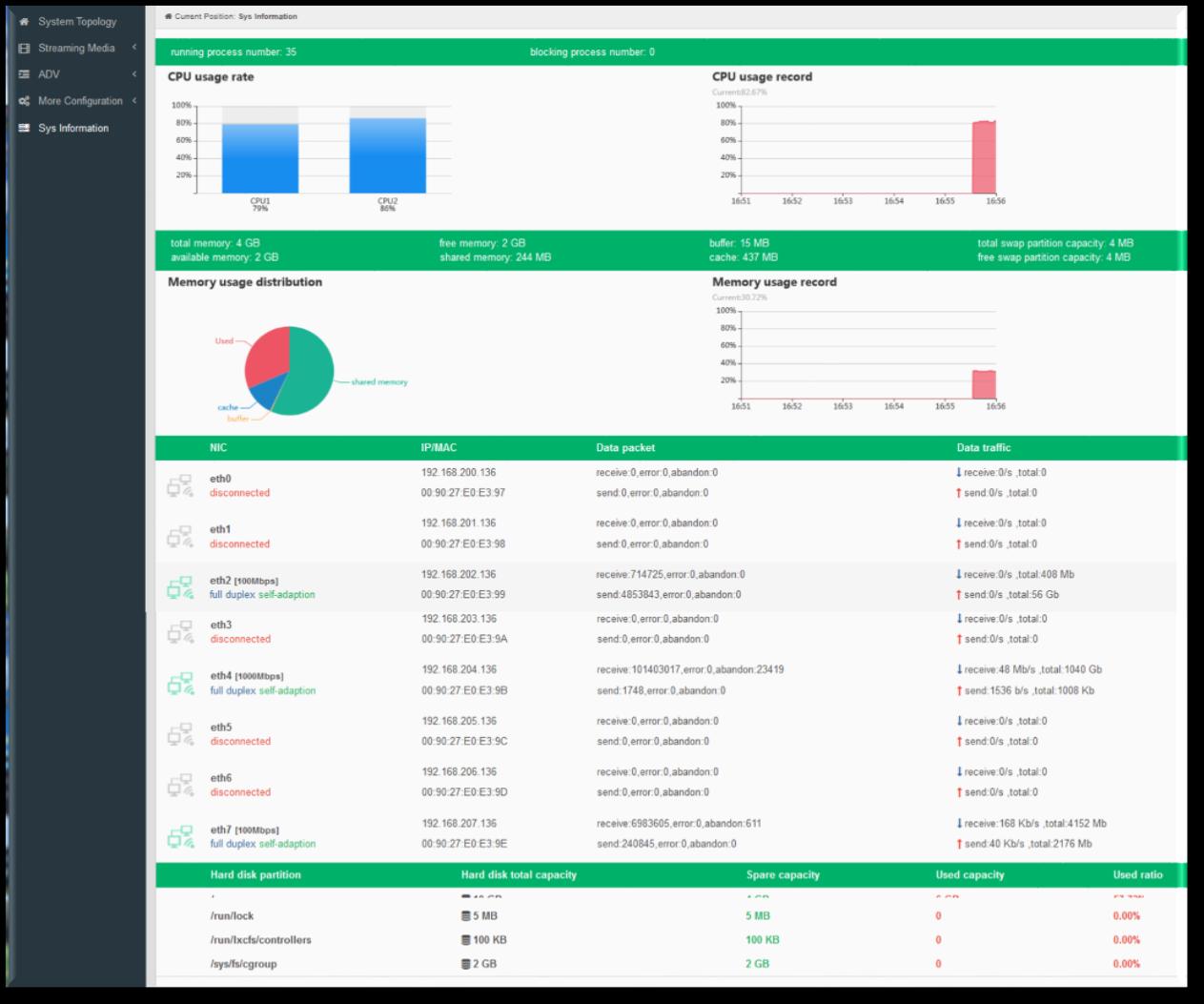The width and height of the screenshot is (1204, 1004).
Task: Click the eth0 disconnected network icon
Action: coord(180,486)
